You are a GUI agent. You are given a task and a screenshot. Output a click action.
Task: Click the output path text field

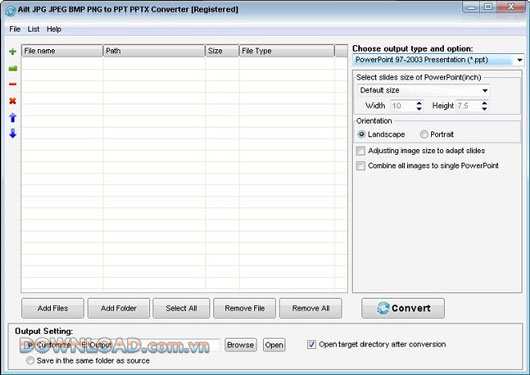point(150,345)
